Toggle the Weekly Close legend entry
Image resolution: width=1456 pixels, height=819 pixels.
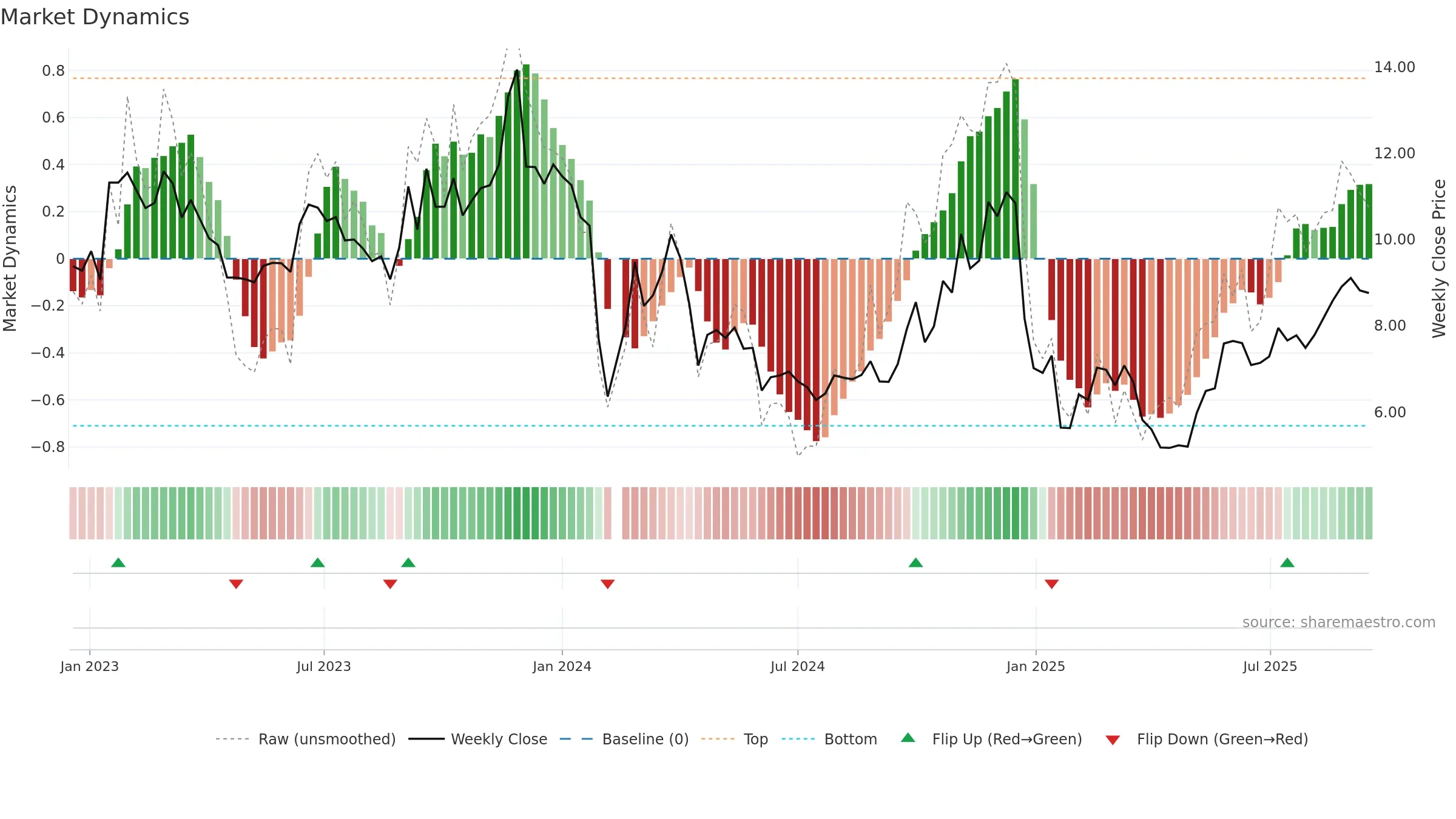[x=477, y=739]
